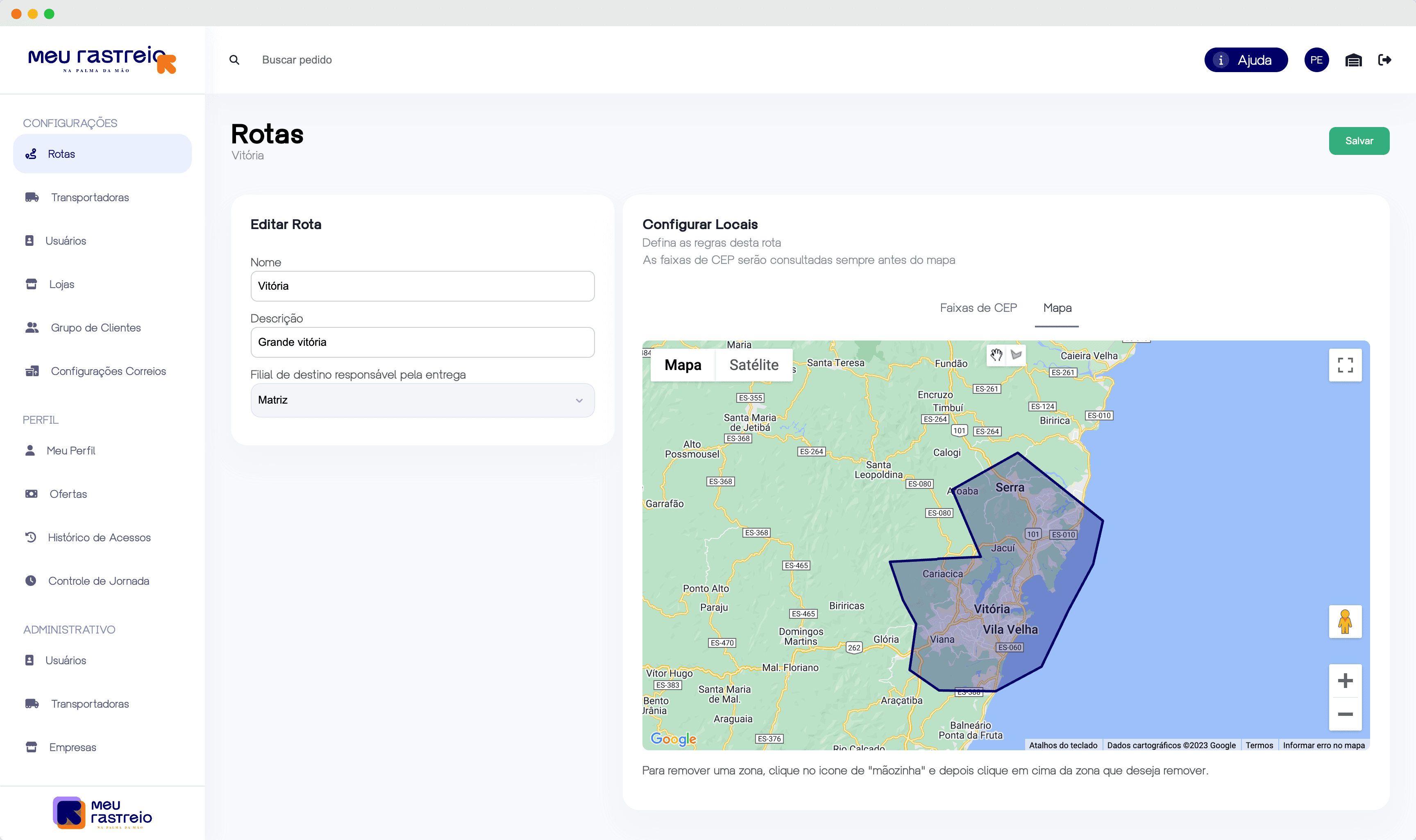Click the search magnifier icon
This screenshot has width=1416, height=840.
pyautogui.click(x=234, y=59)
